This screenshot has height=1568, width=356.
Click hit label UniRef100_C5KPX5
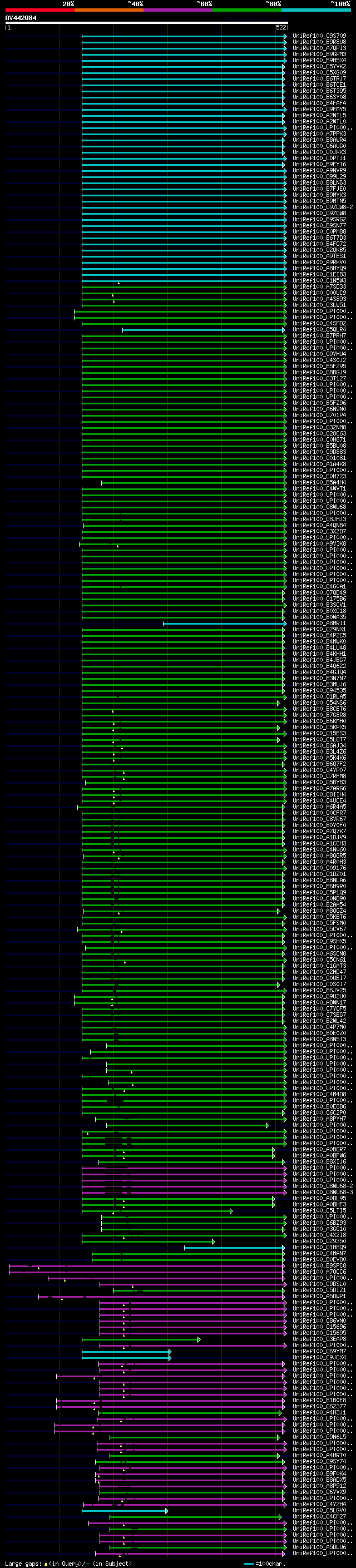coord(319,727)
